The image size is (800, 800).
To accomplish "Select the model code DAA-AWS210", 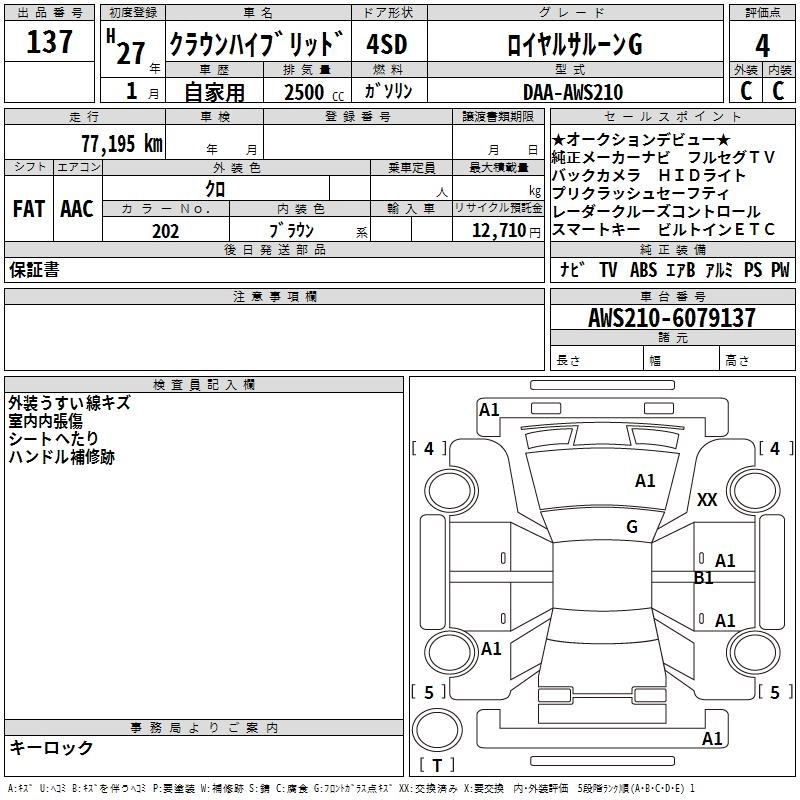I will [x=572, y=92].
